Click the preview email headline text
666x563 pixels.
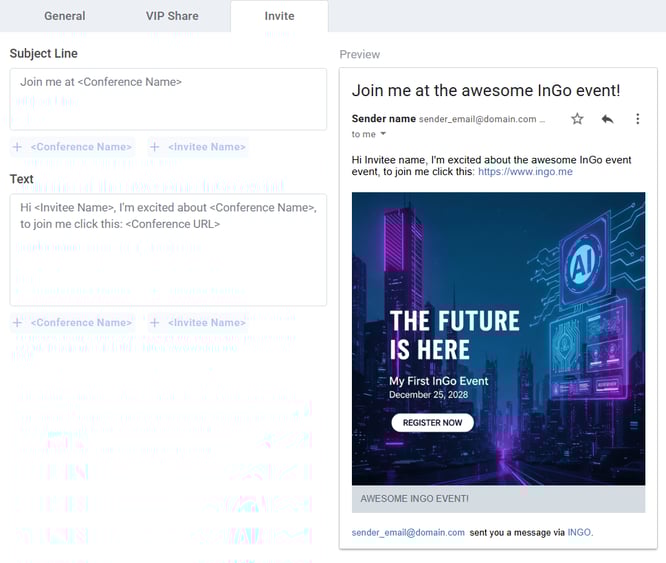point(486,91)
